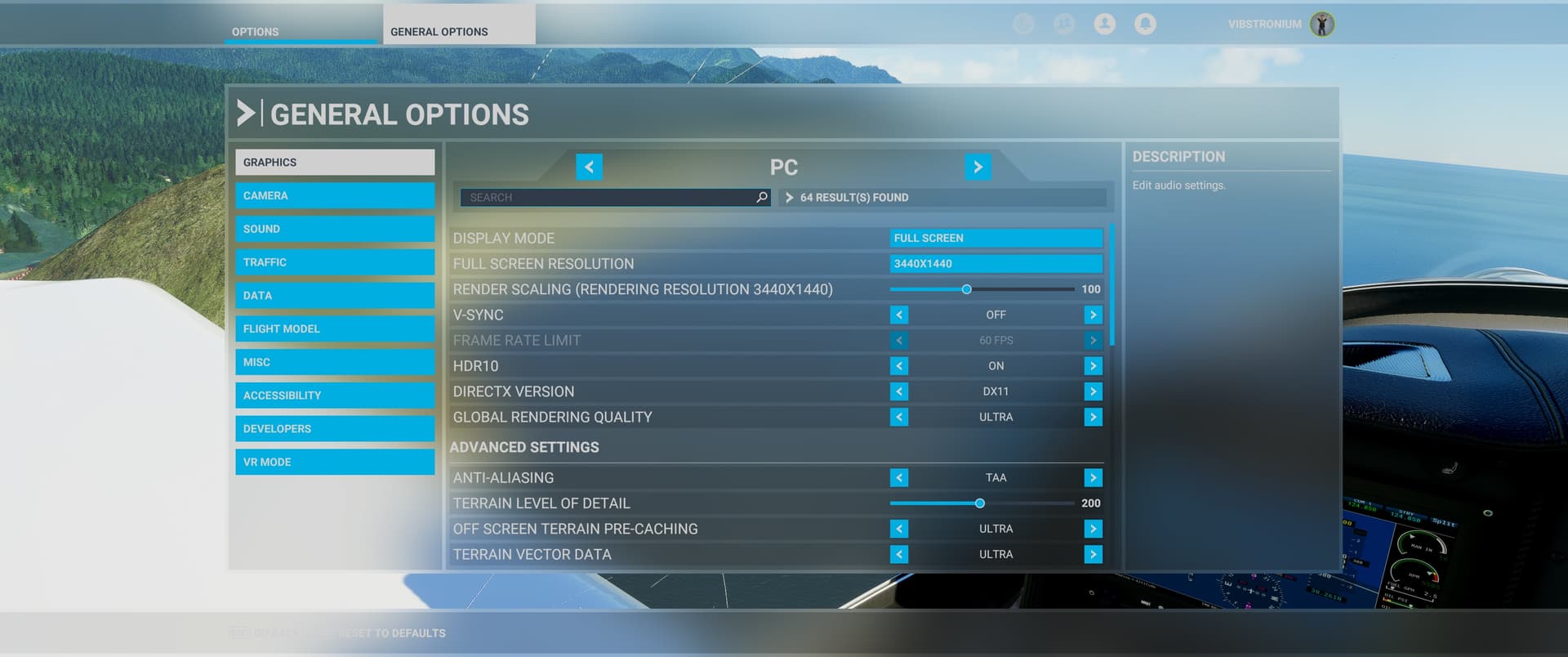Open the Full Screen Resolution dropdown
The height and width of the screenshot is (657, 1568).
tap(996, 263)
